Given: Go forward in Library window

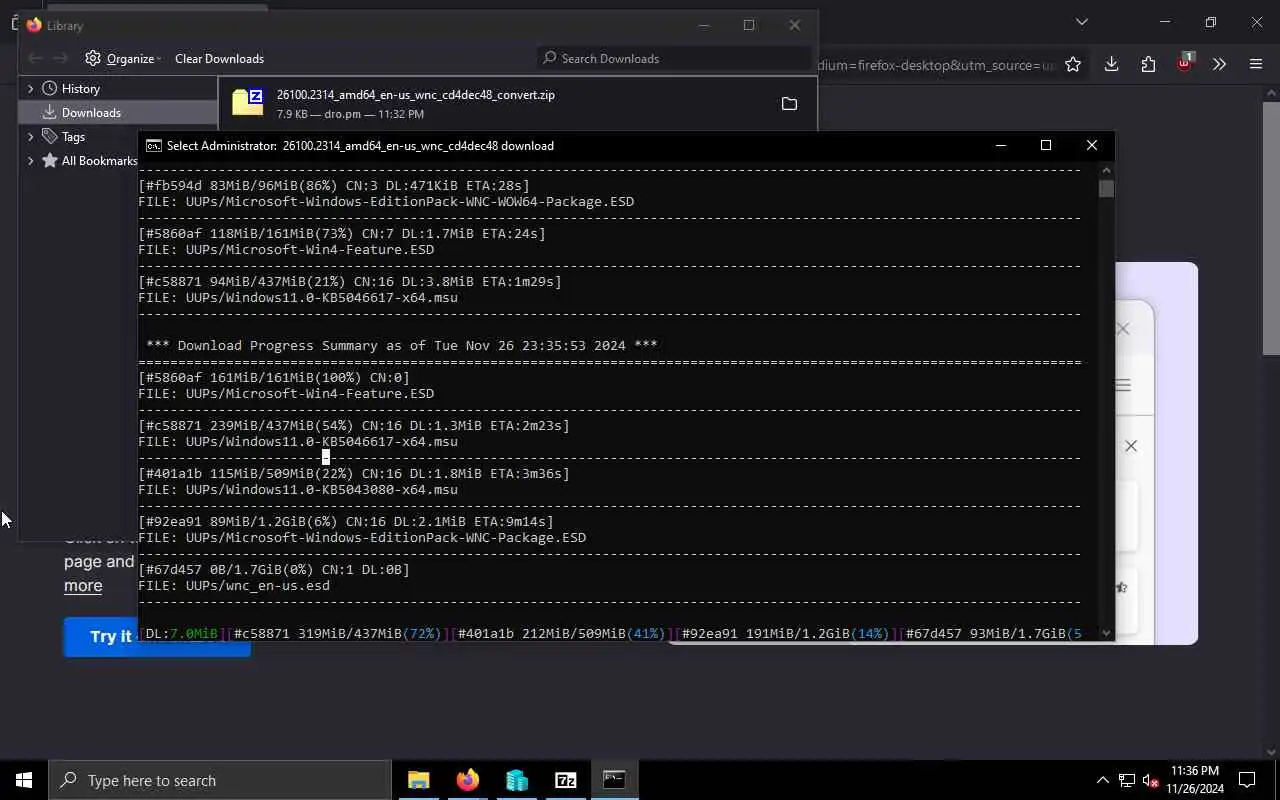Looking at the screenshot, I should [x=61, y=58].
